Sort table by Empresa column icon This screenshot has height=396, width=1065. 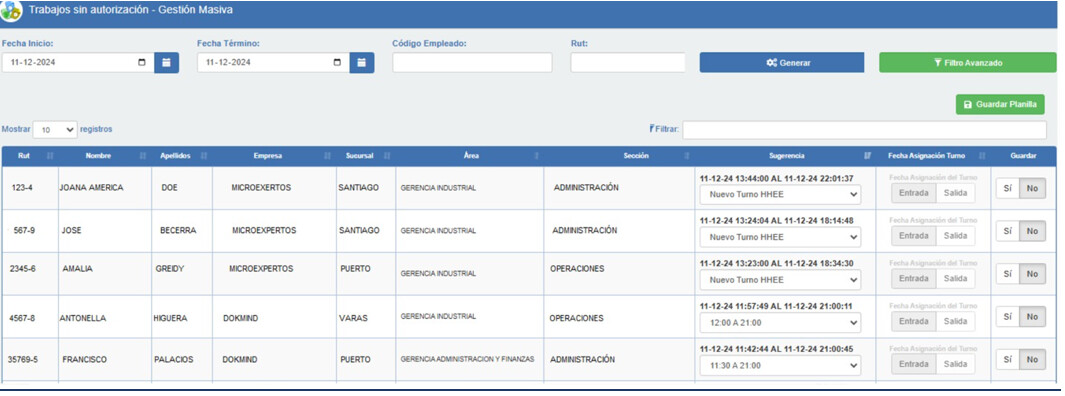click(327, 156)
